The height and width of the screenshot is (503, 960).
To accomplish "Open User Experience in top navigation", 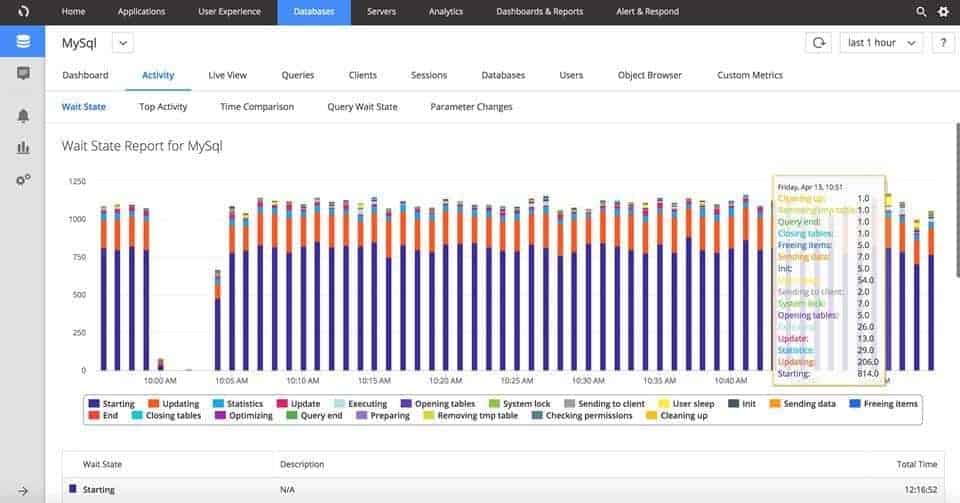I will [229, 12].
